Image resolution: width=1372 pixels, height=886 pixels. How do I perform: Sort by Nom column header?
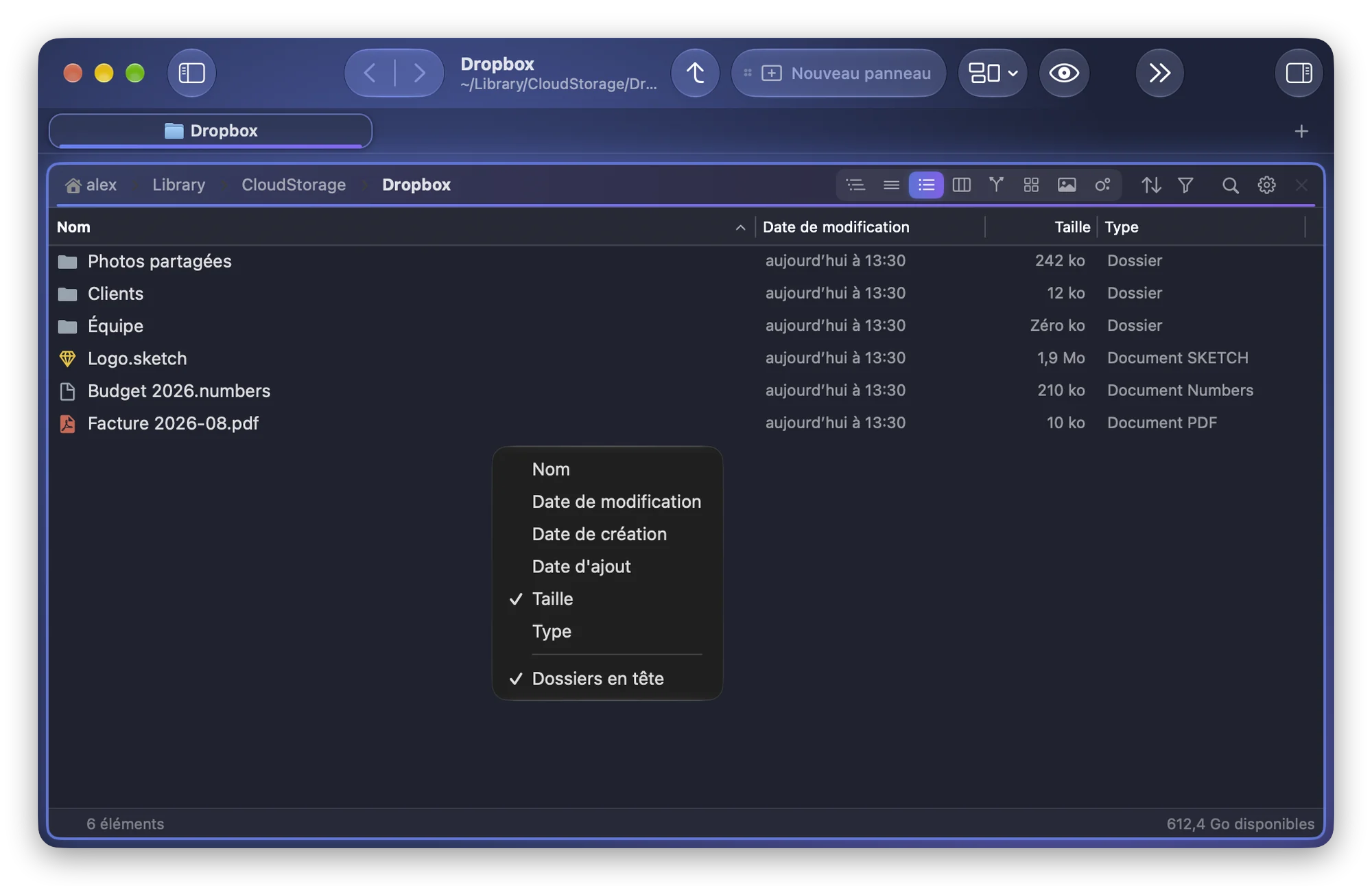click(402, 227)
